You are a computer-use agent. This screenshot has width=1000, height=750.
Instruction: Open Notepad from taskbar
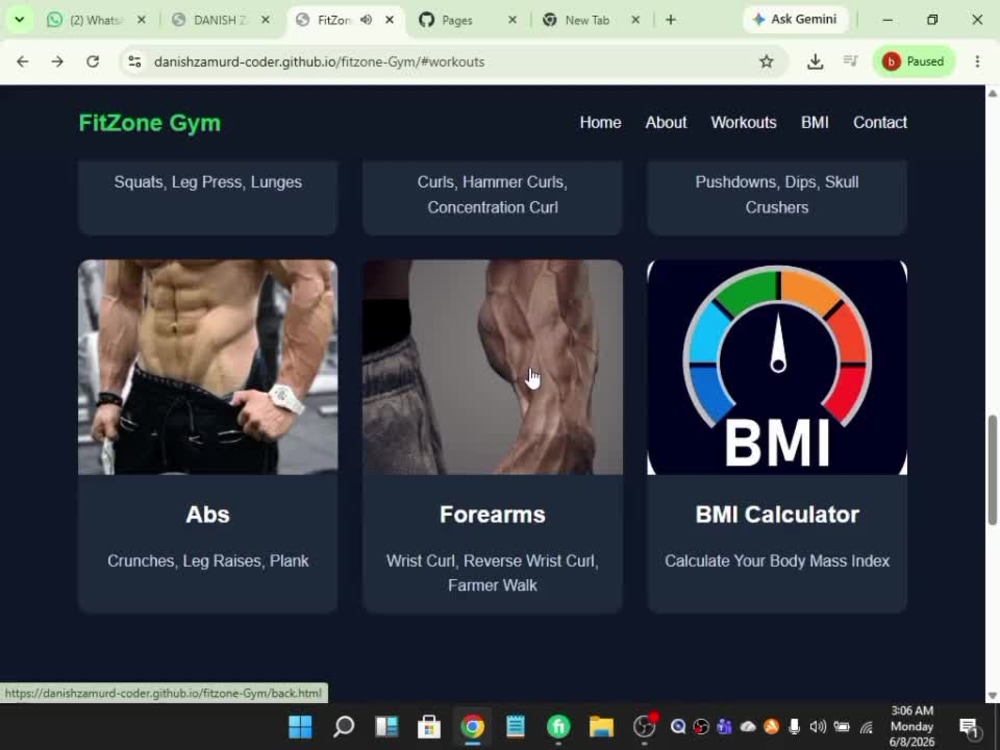(515, 726)
